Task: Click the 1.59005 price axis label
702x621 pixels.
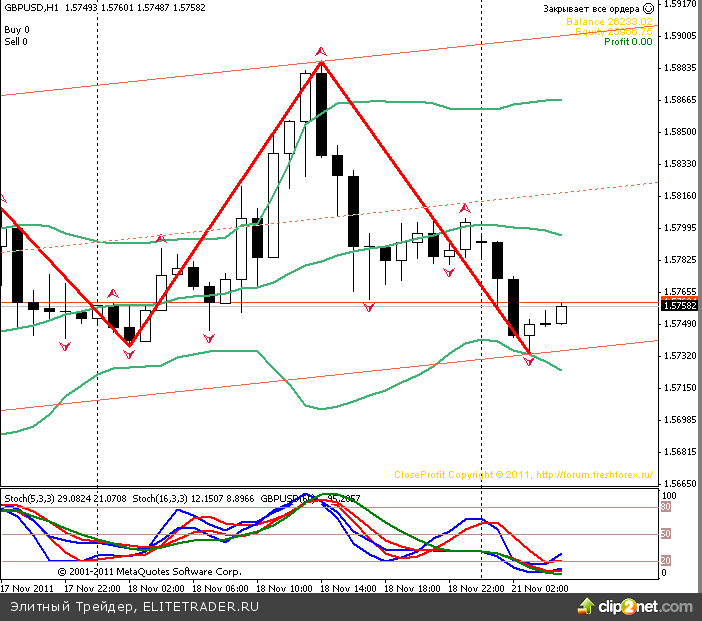Action: 680,36
